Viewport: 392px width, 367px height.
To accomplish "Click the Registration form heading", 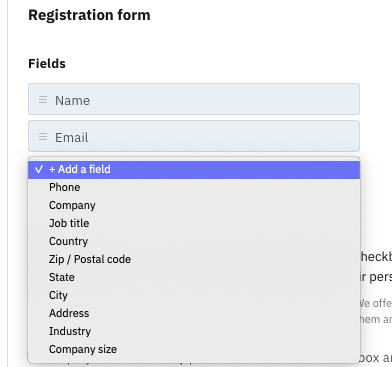I will click(89, 15).
